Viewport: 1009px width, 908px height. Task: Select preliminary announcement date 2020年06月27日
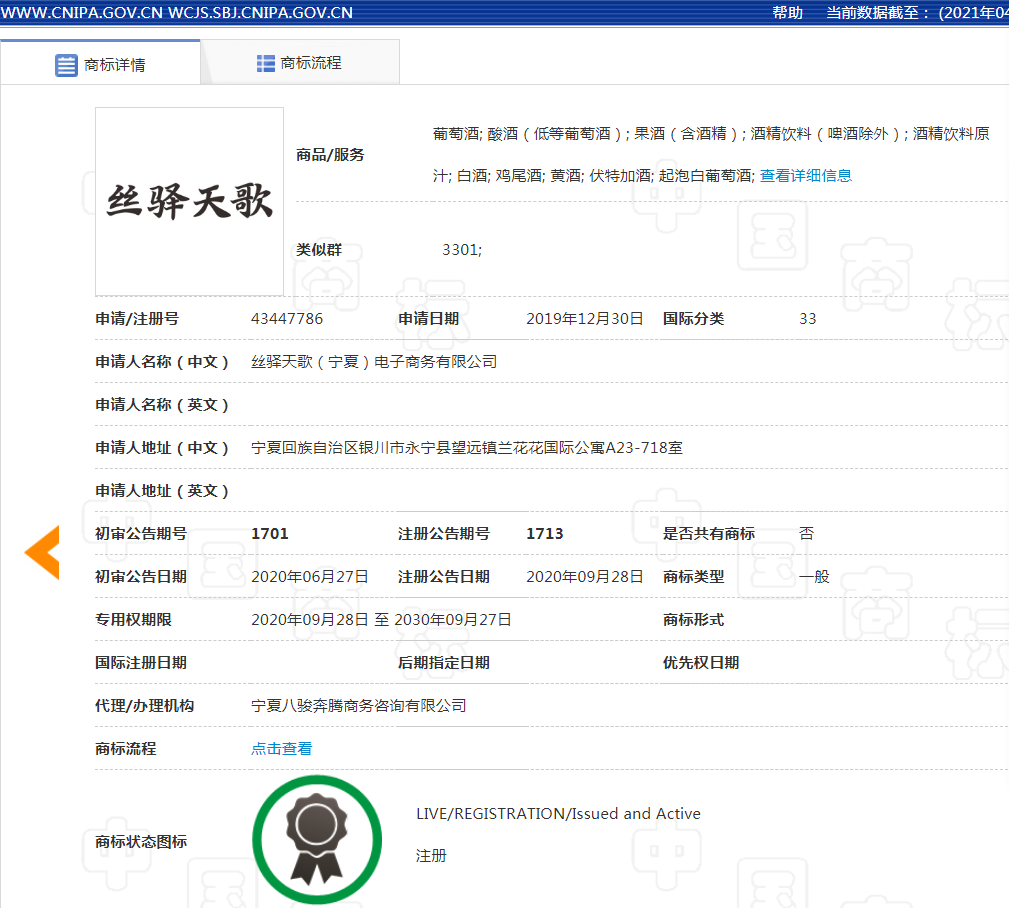tap(310, 577)
